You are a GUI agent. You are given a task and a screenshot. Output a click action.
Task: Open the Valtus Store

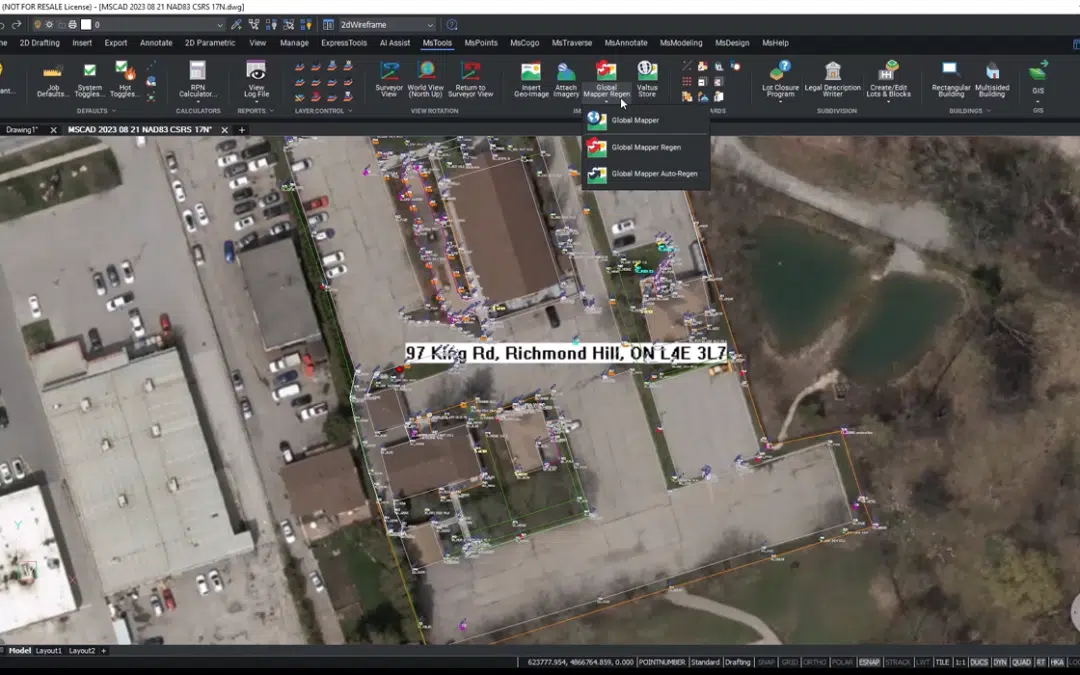pos(647,78)
